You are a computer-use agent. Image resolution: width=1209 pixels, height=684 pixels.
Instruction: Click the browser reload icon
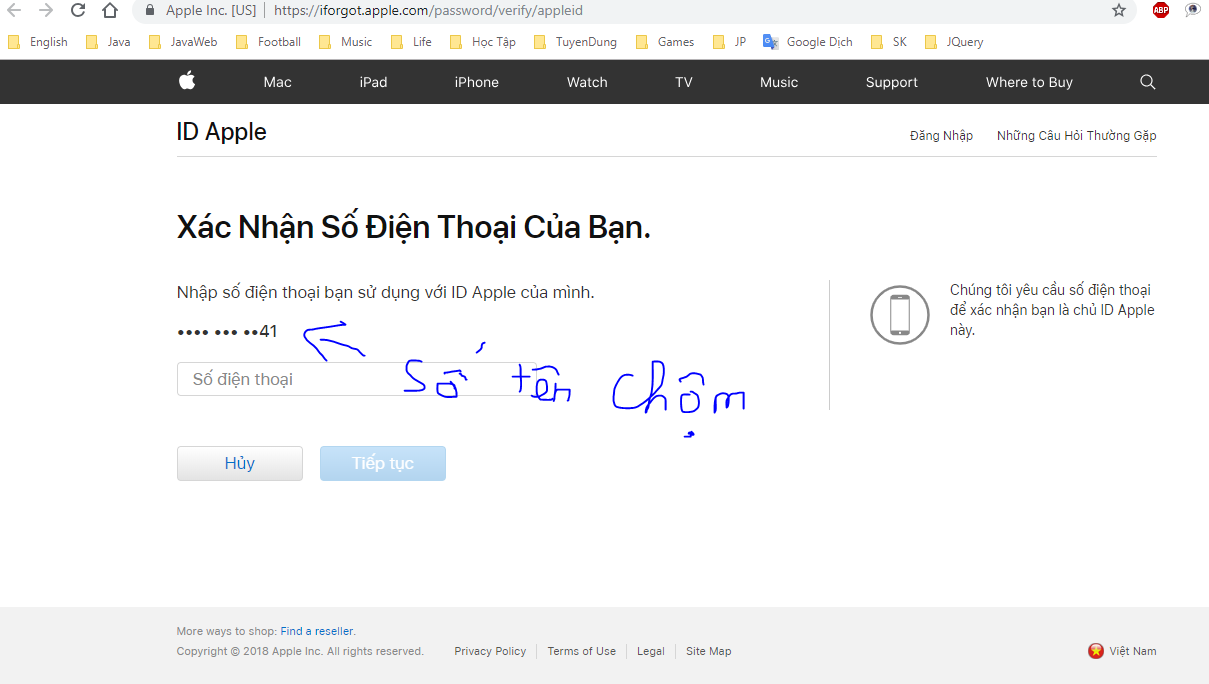[x=78, y=11]
